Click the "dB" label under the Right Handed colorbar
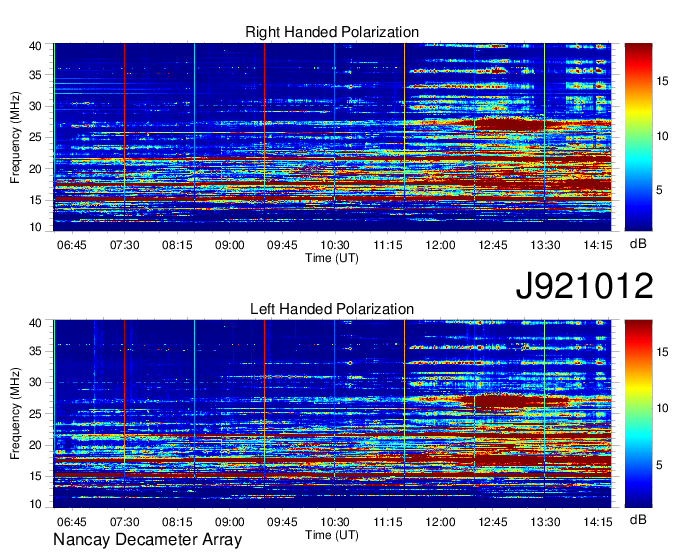The height and width of the screenshot is (552, 680). tap(638, 244)
